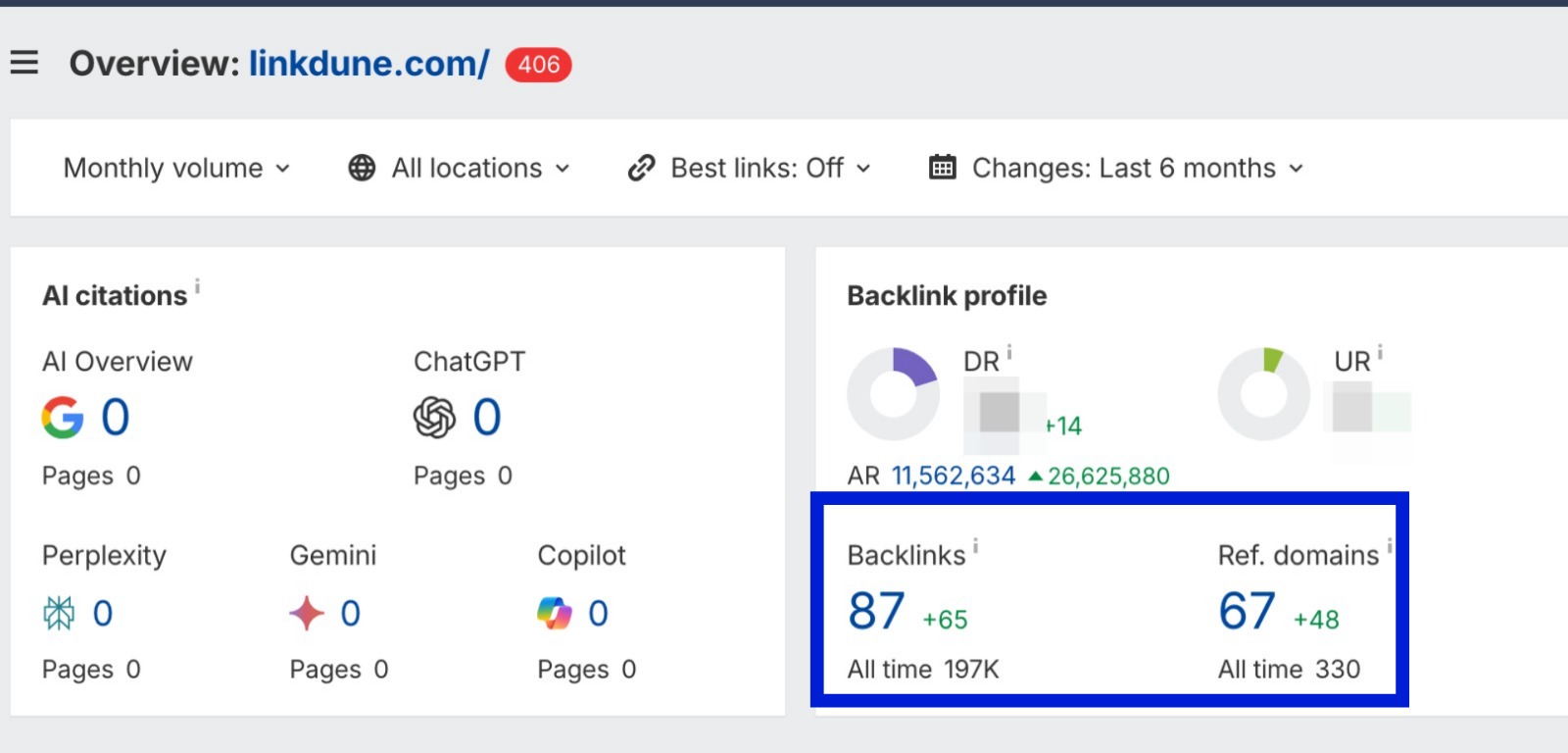Open the 67 referring domains count
1568x753 pixels.
pos(1247,612)
